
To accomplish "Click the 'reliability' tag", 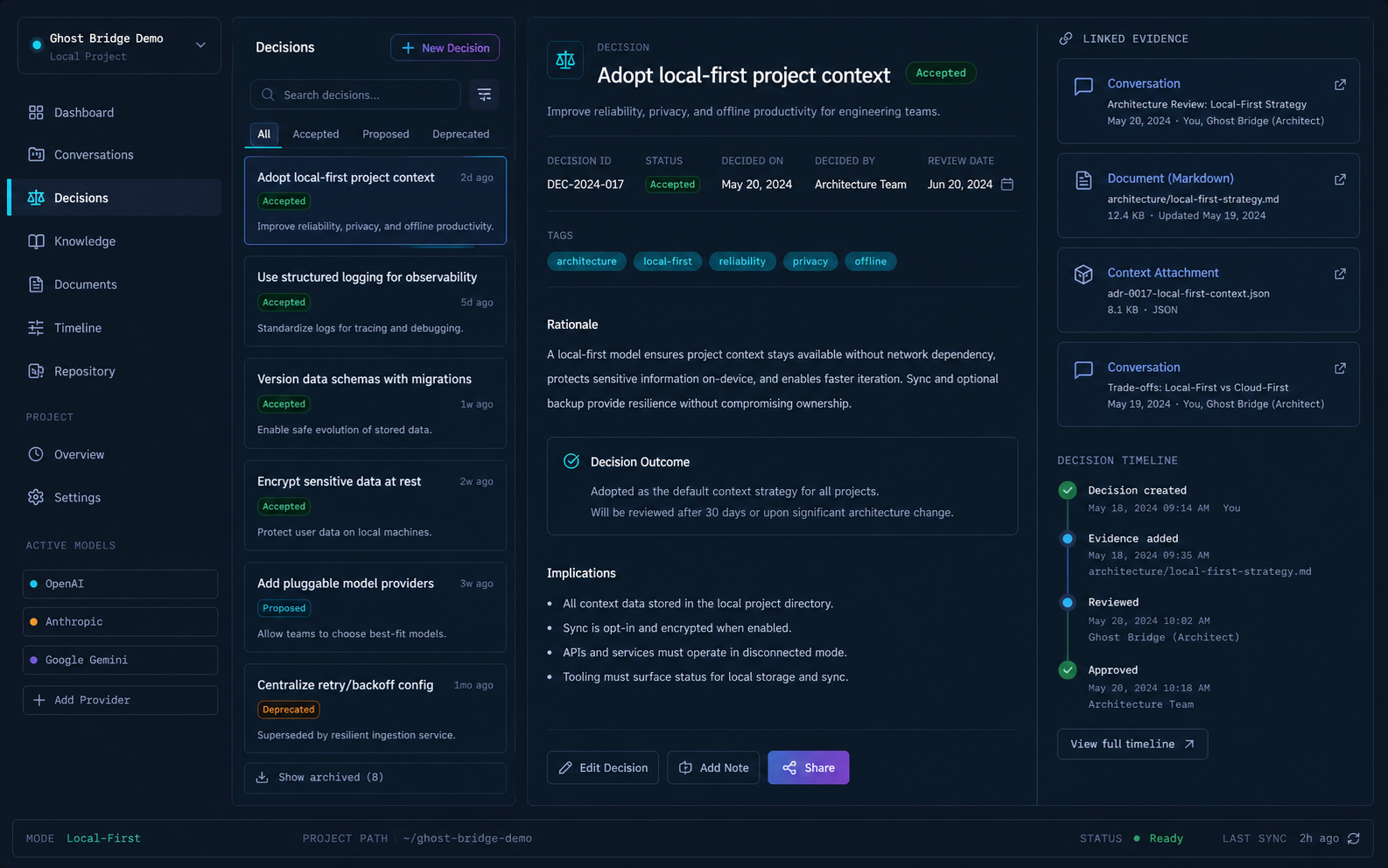I will point(742,262).
